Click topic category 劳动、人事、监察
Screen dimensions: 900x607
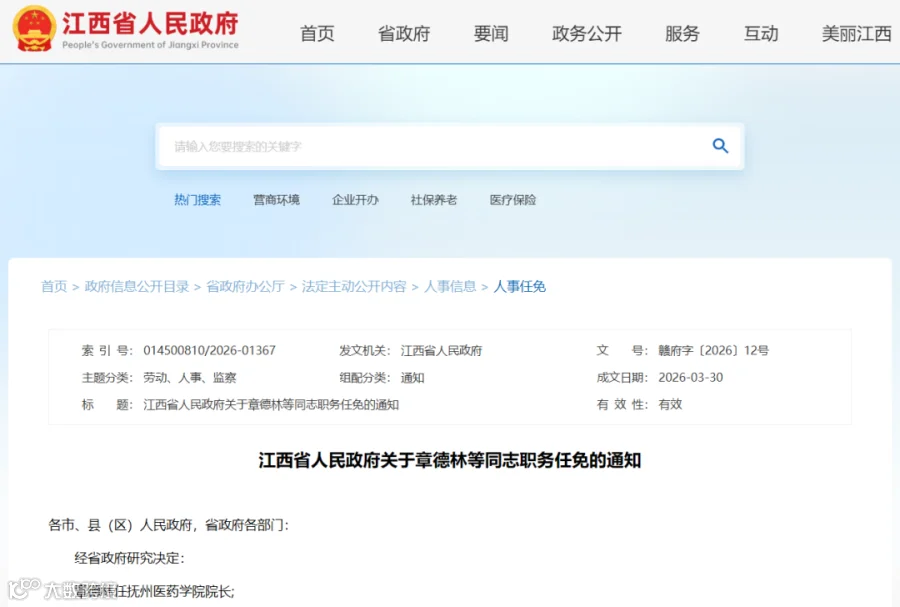(x=189, y=378)
